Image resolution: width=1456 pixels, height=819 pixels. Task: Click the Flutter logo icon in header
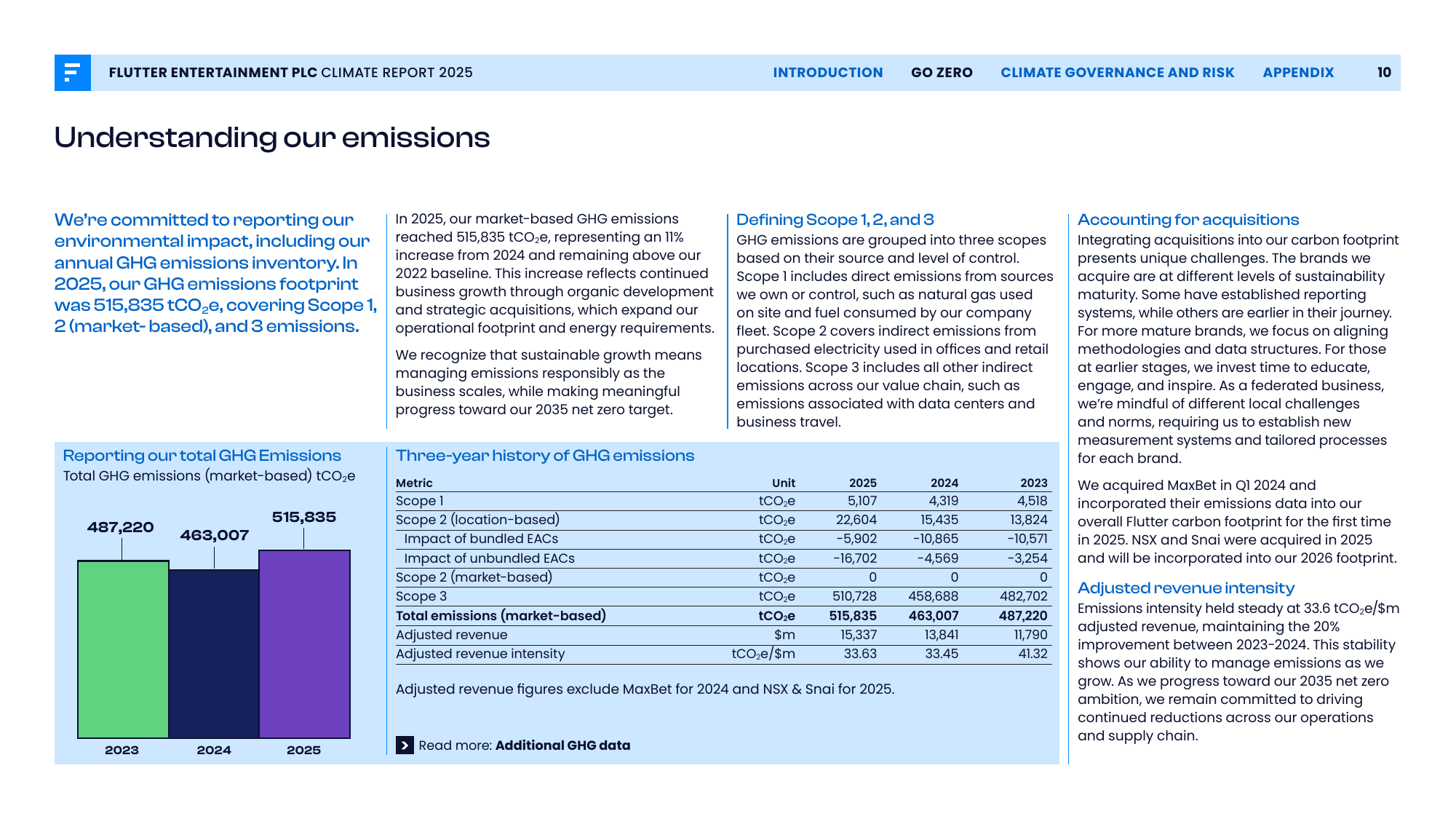tap(72, 73)
